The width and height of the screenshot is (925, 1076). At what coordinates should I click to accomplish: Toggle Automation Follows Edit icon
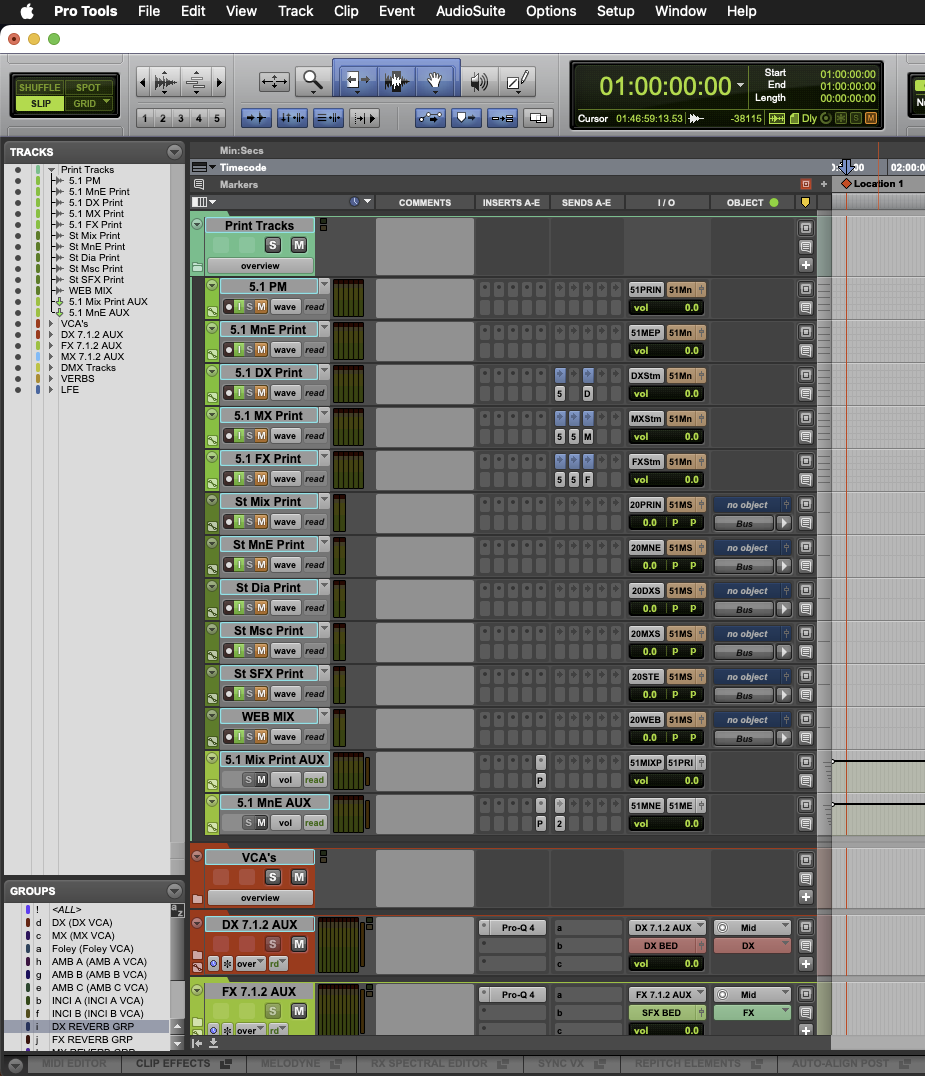pyautogui.click(x=430, y=118)
